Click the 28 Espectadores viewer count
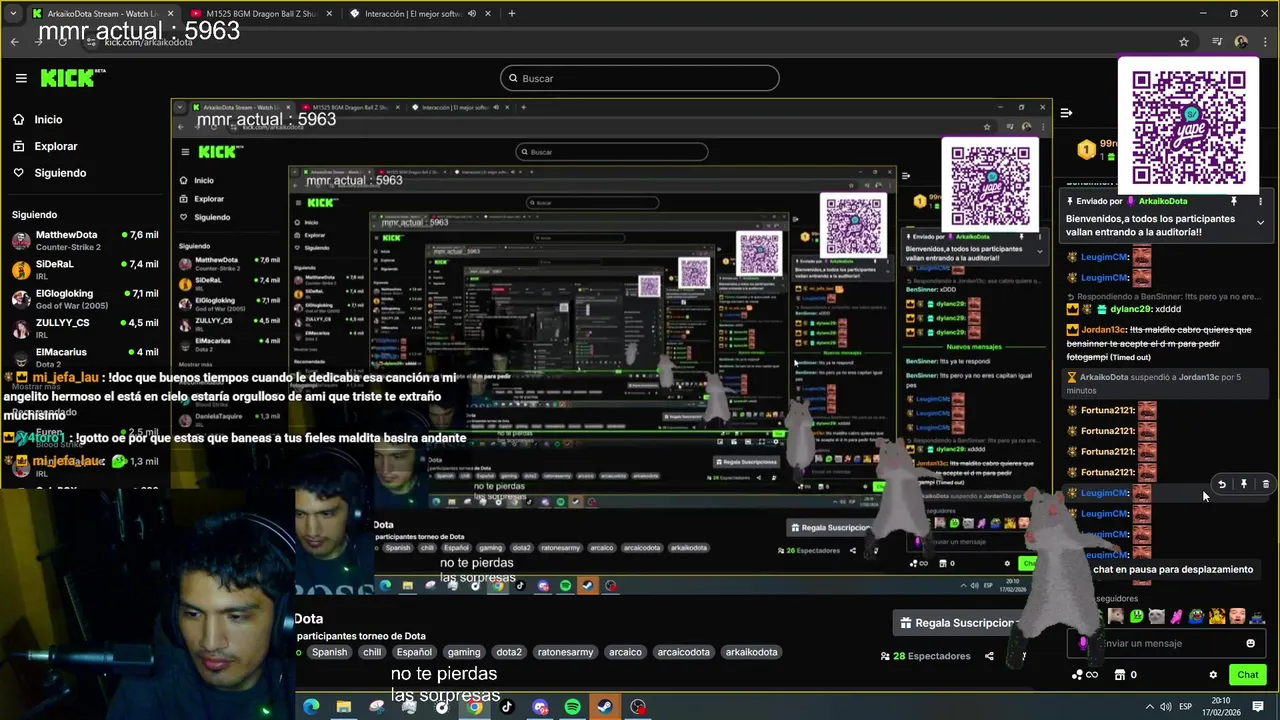The image size is (1280, 720). pos(925,656)
